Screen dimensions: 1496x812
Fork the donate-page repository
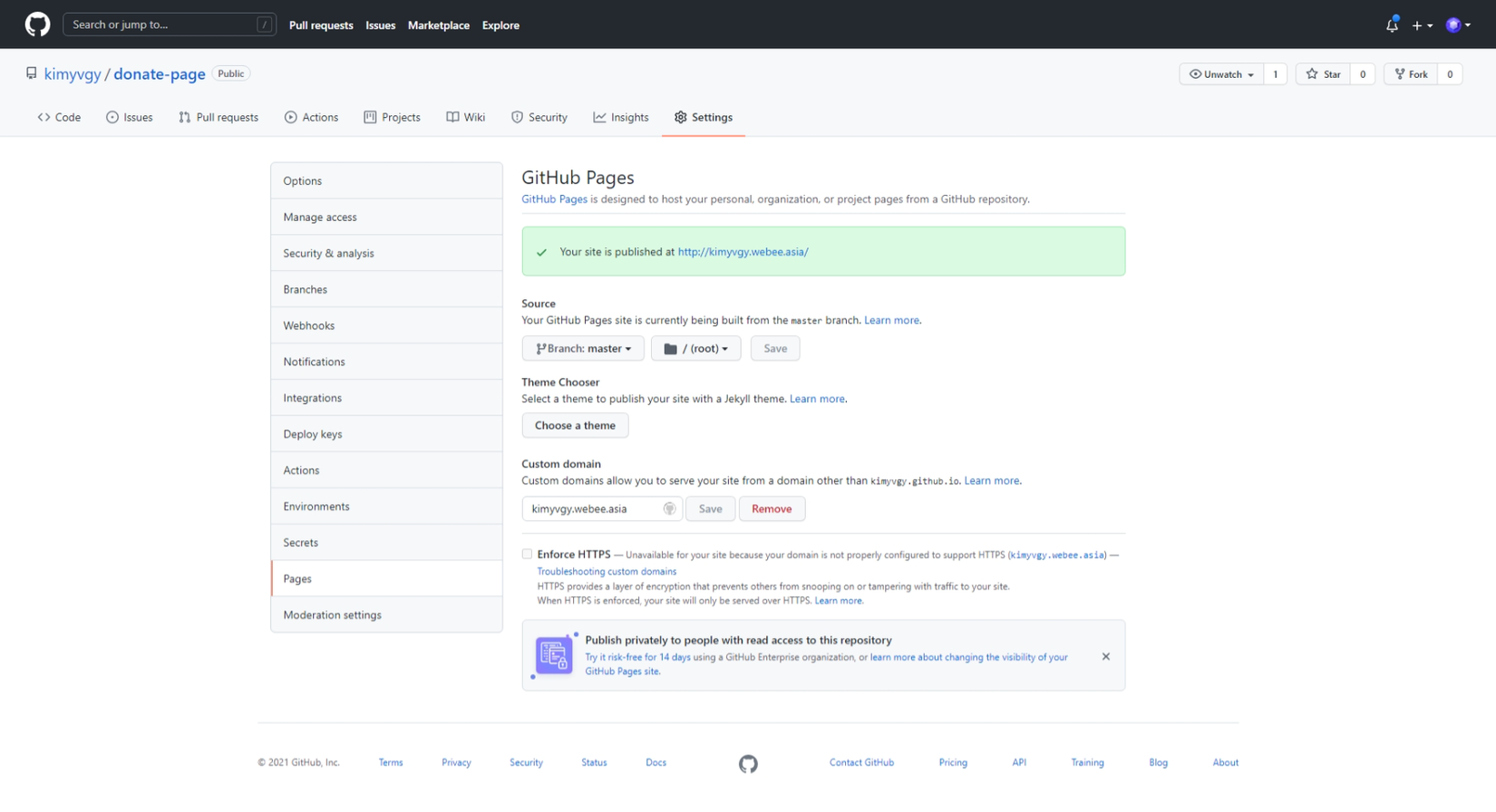click(1411, 74)
